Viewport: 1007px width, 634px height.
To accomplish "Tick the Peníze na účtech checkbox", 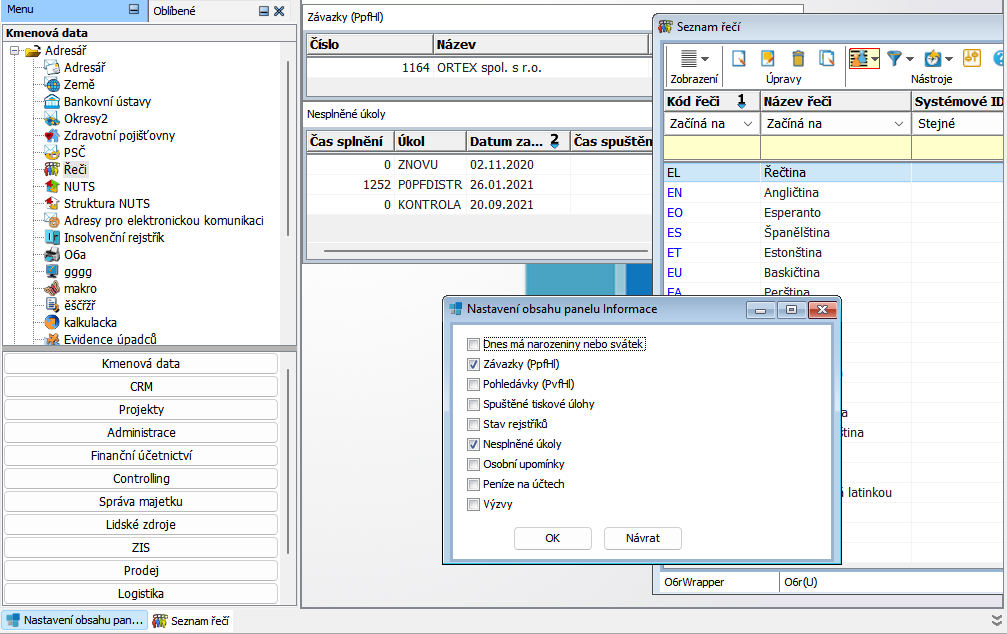I will tap(474, 484).
